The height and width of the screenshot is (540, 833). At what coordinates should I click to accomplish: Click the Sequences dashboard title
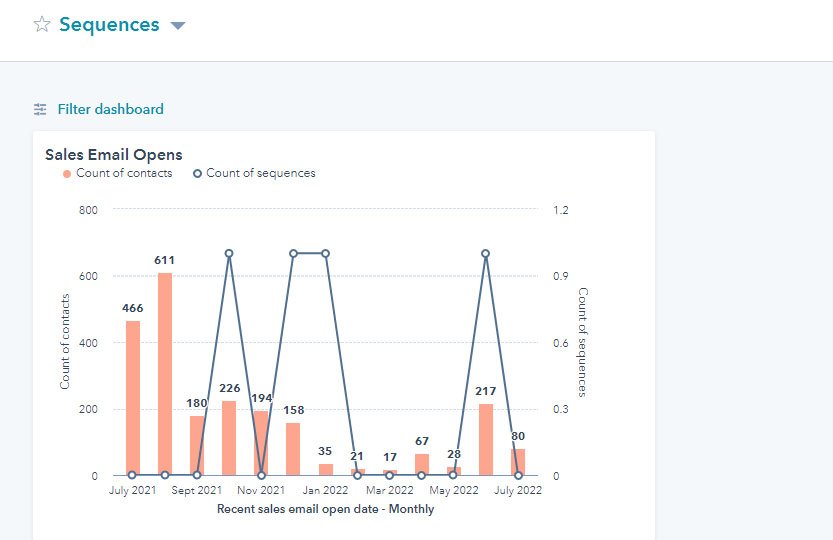[x=109, y=25]
